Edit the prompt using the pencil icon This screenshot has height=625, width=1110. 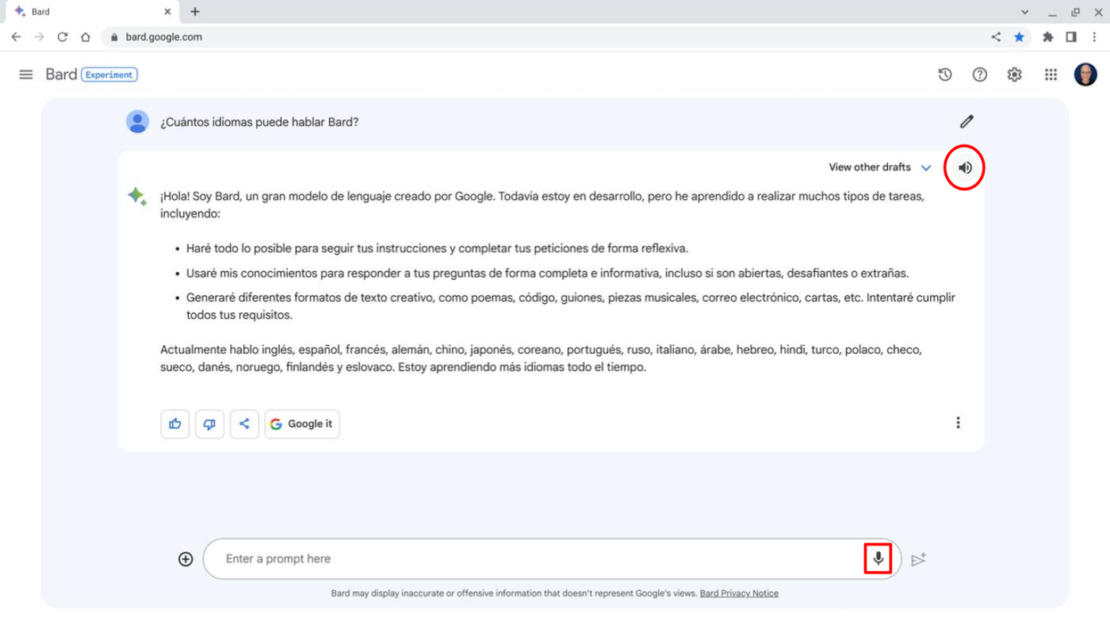(x=966, y=121)
